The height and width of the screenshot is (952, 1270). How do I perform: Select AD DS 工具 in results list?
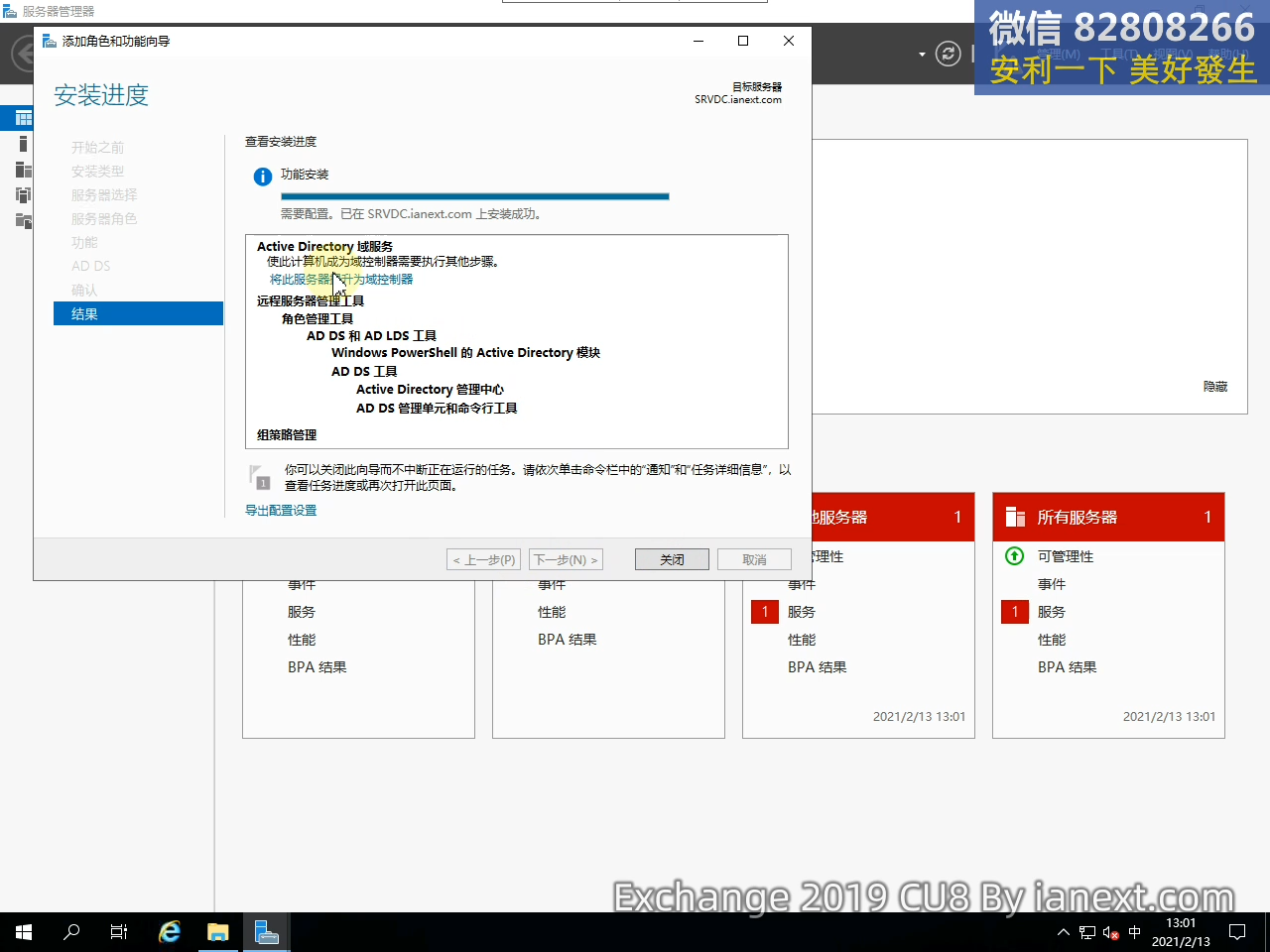click(x=363, y=372)
